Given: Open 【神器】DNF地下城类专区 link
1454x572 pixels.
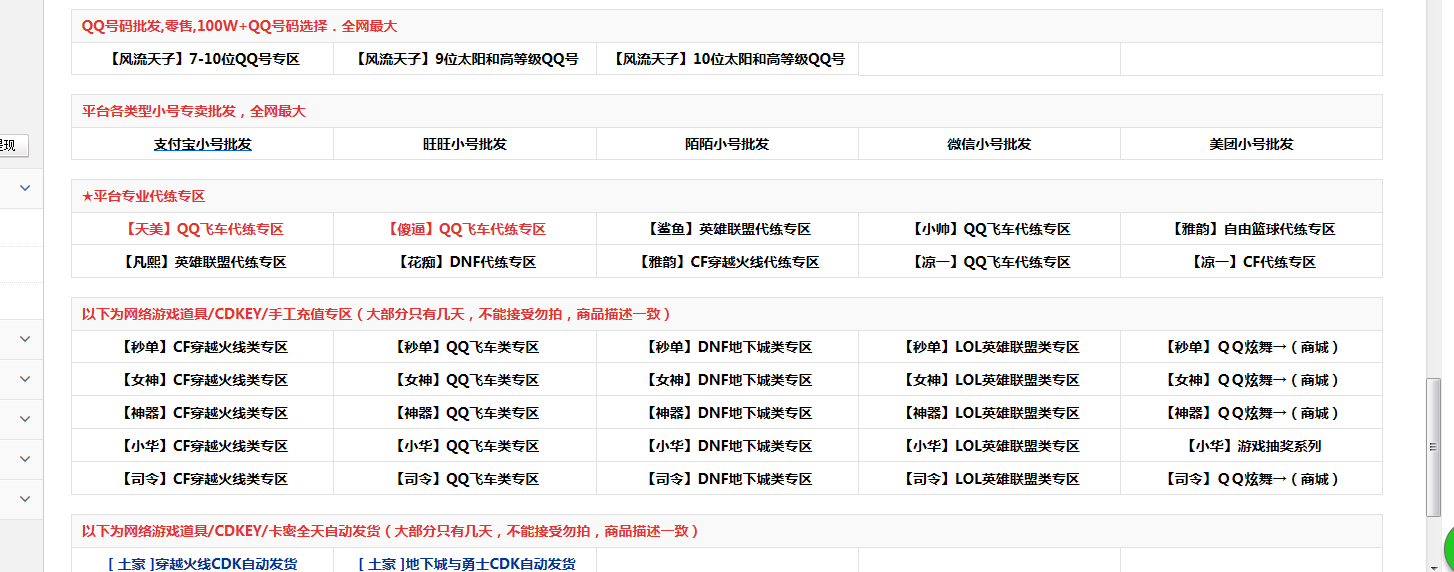Looking at the screenshot, I should coord(727,413).
